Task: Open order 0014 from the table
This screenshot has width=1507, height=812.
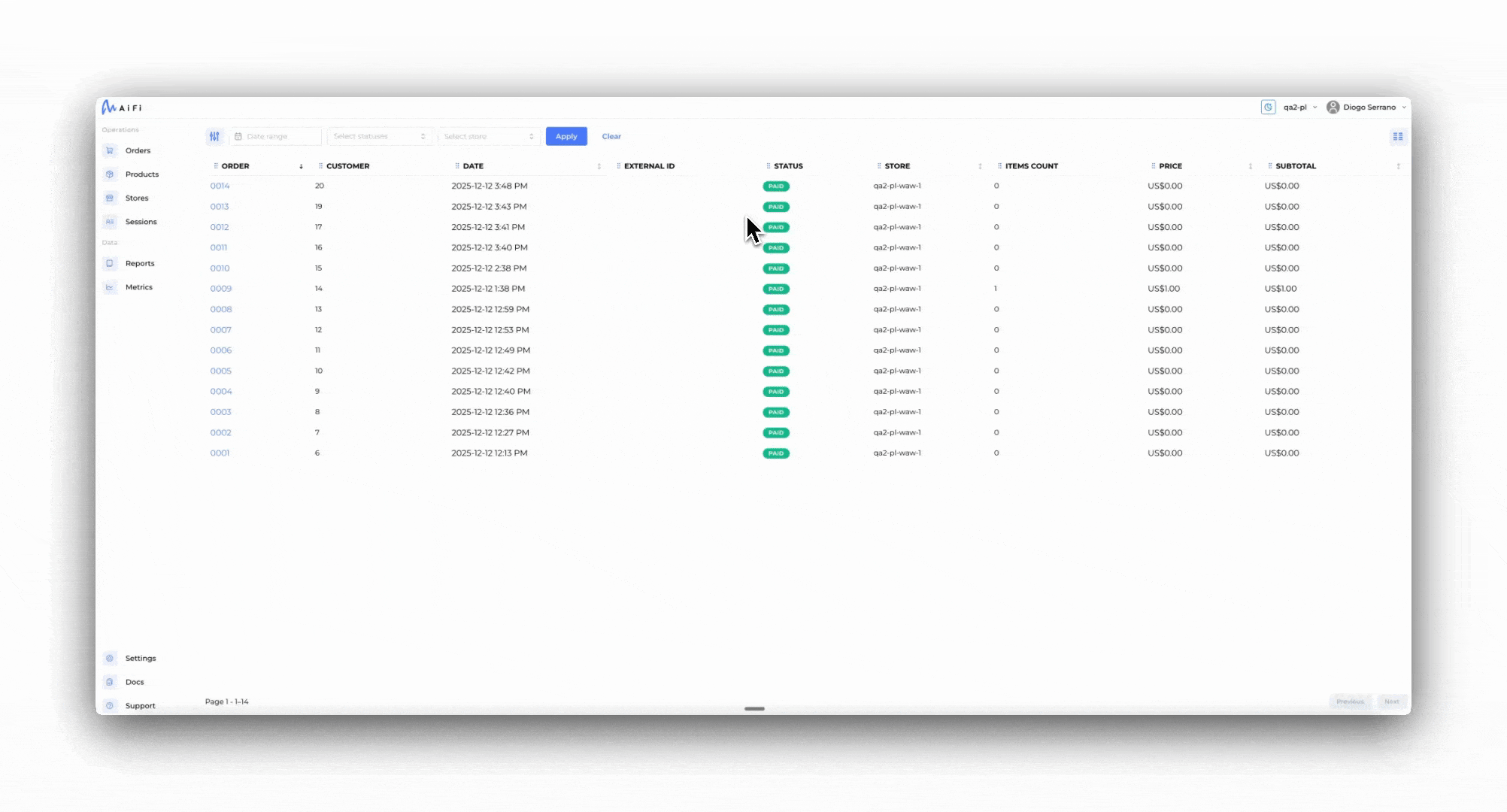Action: coord(220,186)
